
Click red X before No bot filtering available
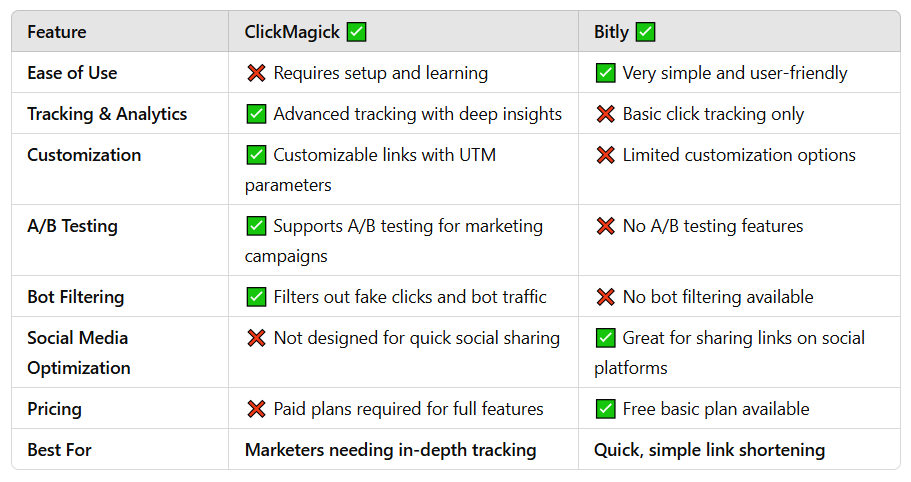click(605, 297)
